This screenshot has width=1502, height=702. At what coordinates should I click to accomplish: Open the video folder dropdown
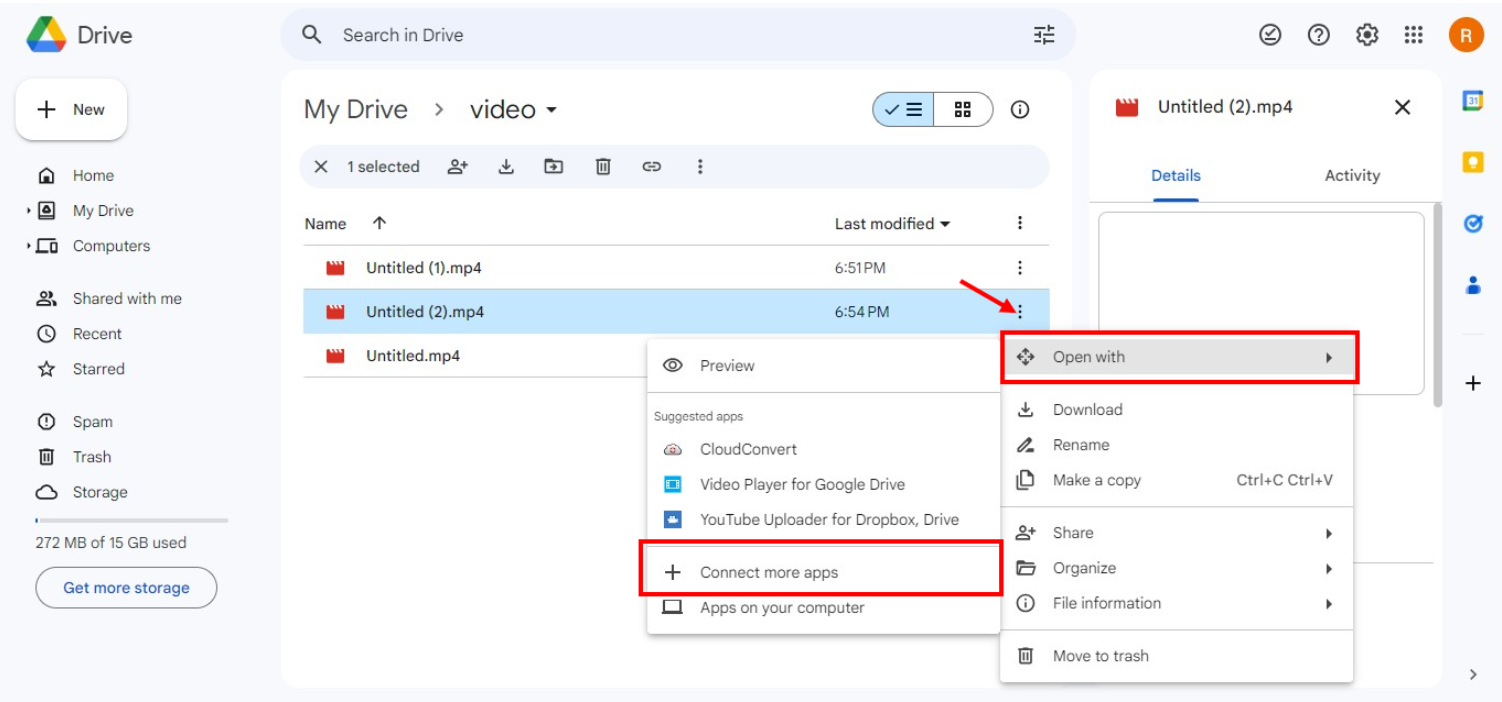point(514,110)
